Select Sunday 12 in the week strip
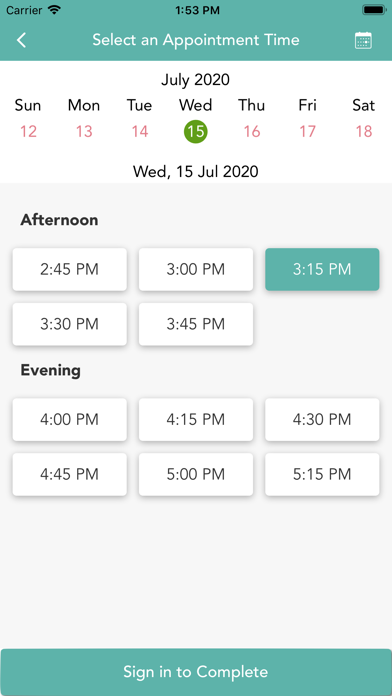Screen dimensions: 392x696 coord(28,131)
